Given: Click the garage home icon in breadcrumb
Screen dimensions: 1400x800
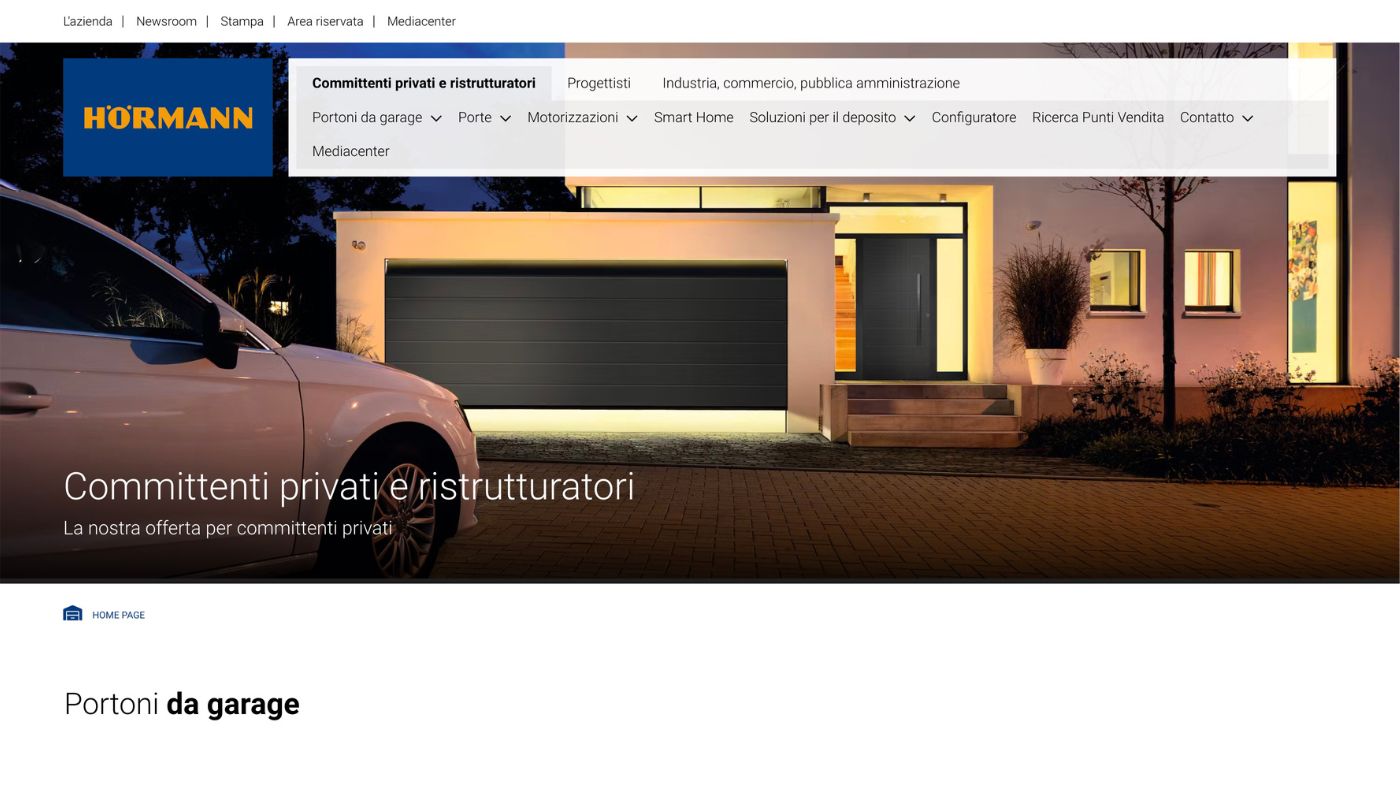Looking at the screenshot, I should pyautogui.click(x=73, y=614).
